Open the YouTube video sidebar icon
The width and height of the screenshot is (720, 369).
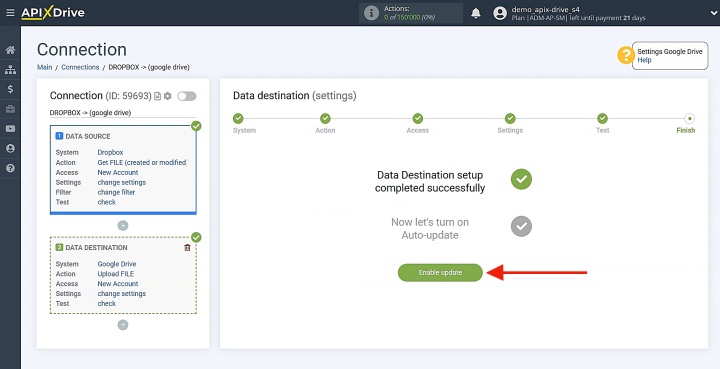click(x=10, y=129)
